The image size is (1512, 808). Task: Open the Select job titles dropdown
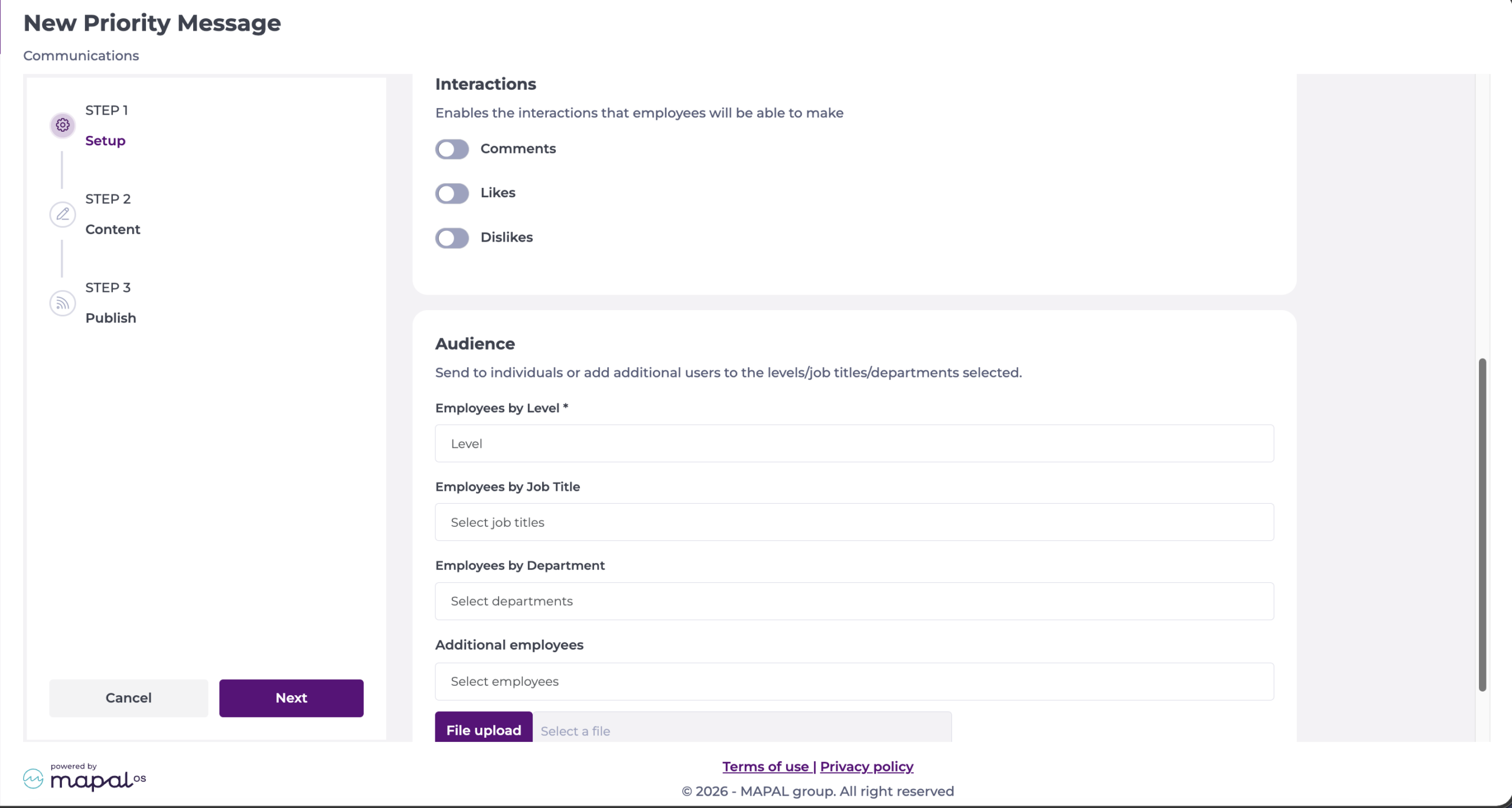tap(854, 522)
